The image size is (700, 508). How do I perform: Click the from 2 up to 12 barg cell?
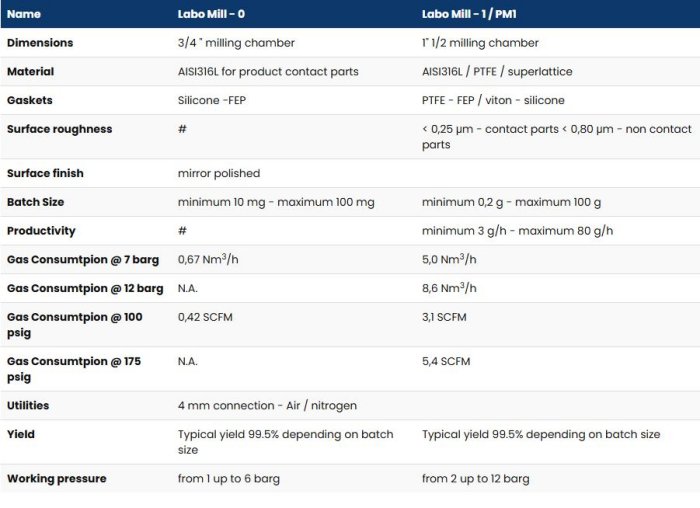(x=476, y=479)
